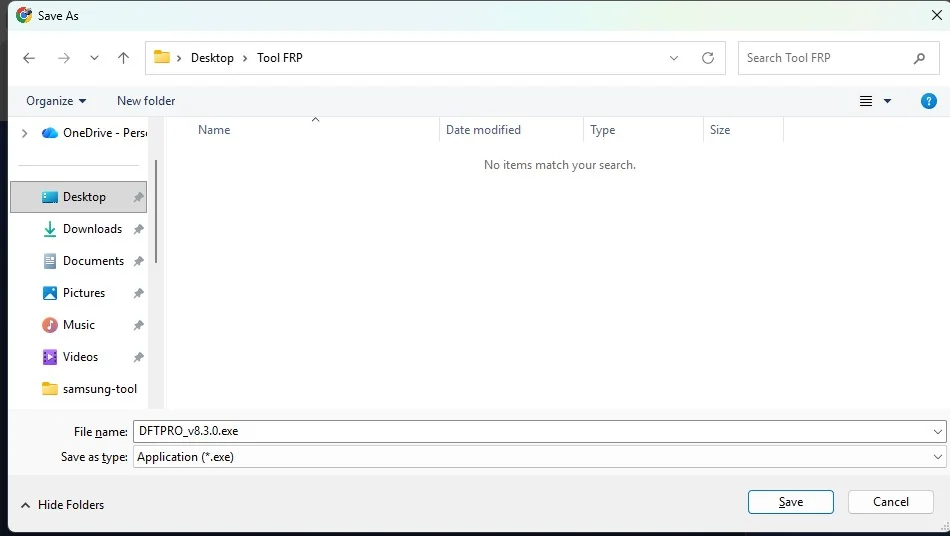
Task: Open Videos in the navigation pane
Action: pos(70,357)
